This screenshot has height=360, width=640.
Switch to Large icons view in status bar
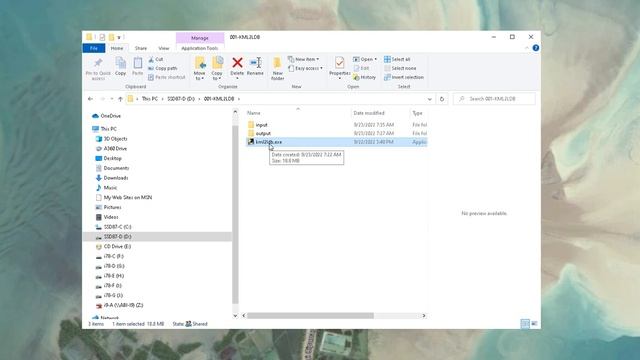pos(534,324)
